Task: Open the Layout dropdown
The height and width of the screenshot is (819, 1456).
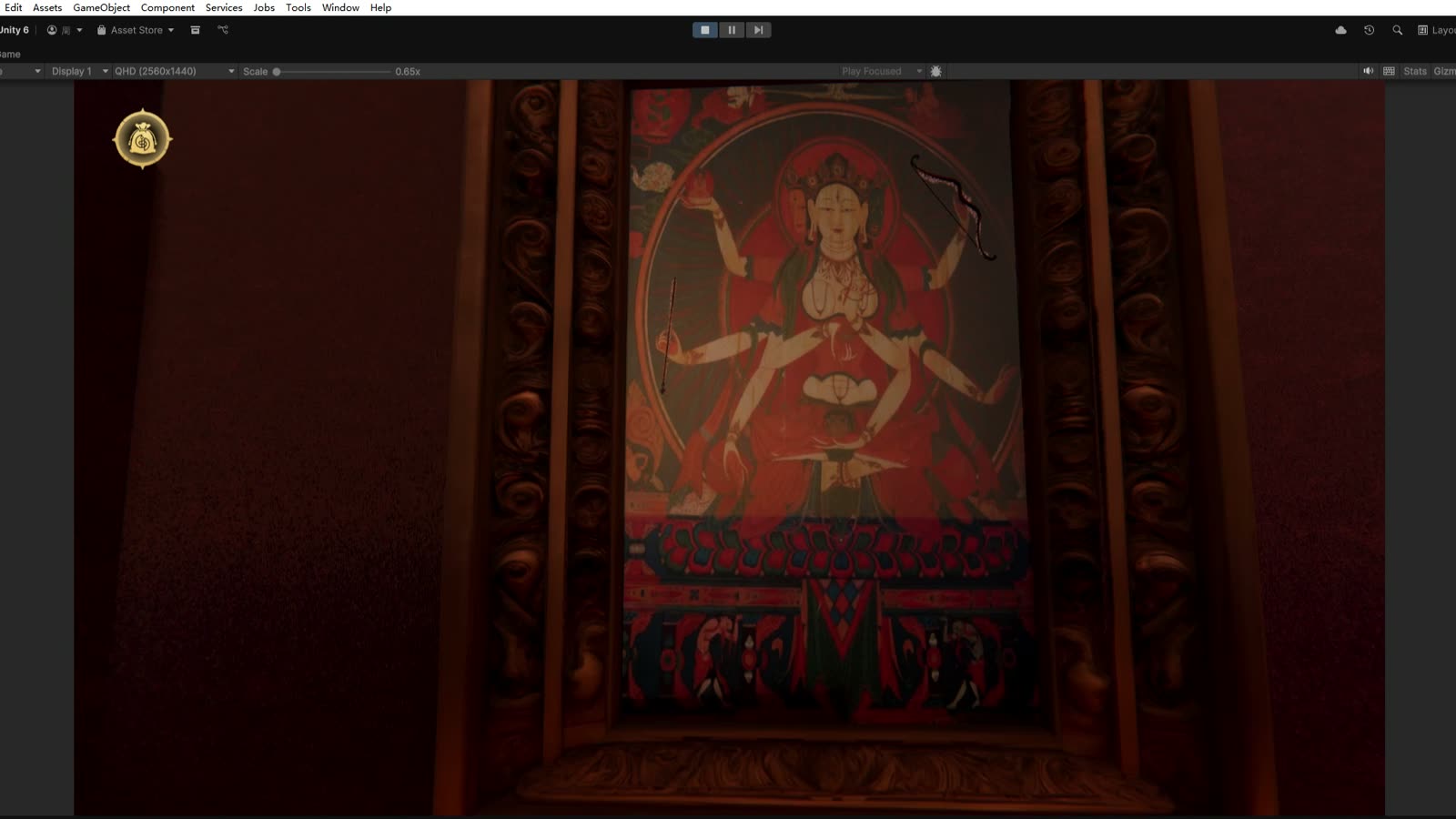Action: pyautogui.click(x=1436, y=30)
